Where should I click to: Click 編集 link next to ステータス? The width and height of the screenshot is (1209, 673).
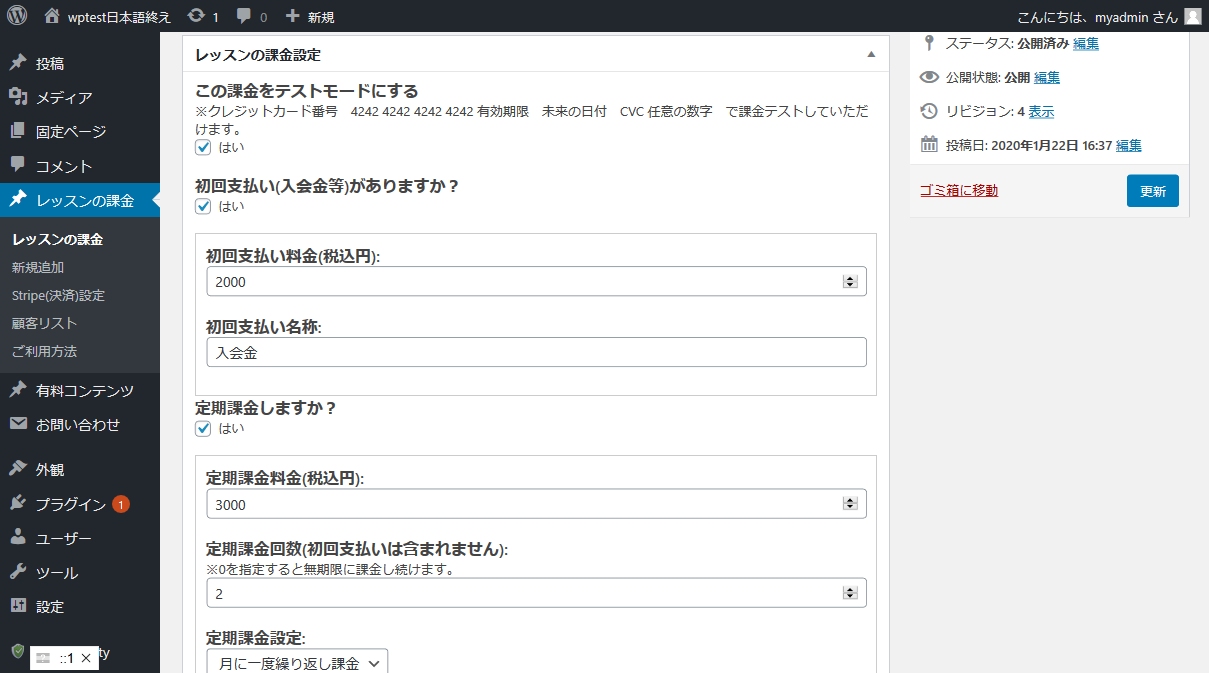1086,43
